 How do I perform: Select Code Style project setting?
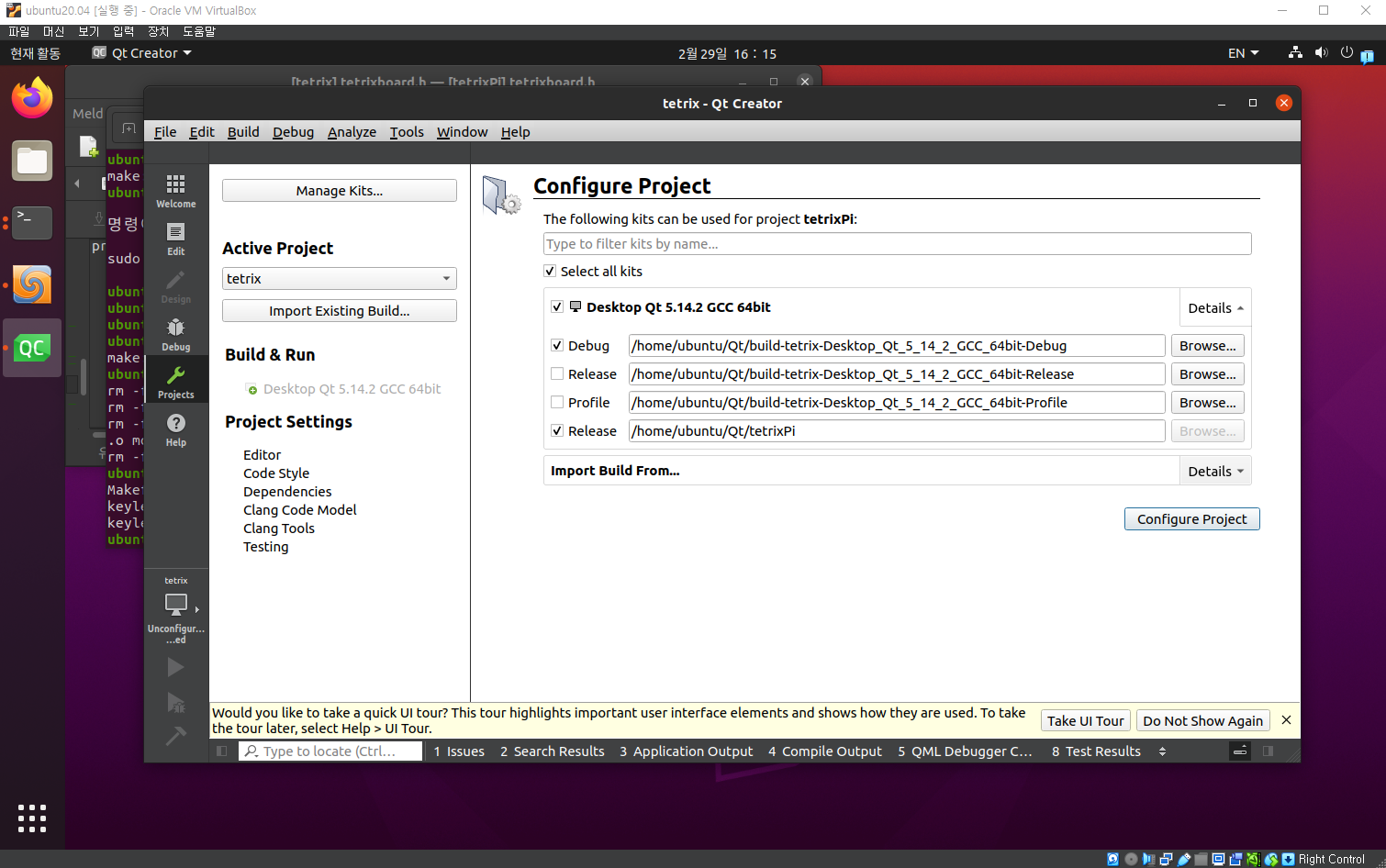pos(276,473)
